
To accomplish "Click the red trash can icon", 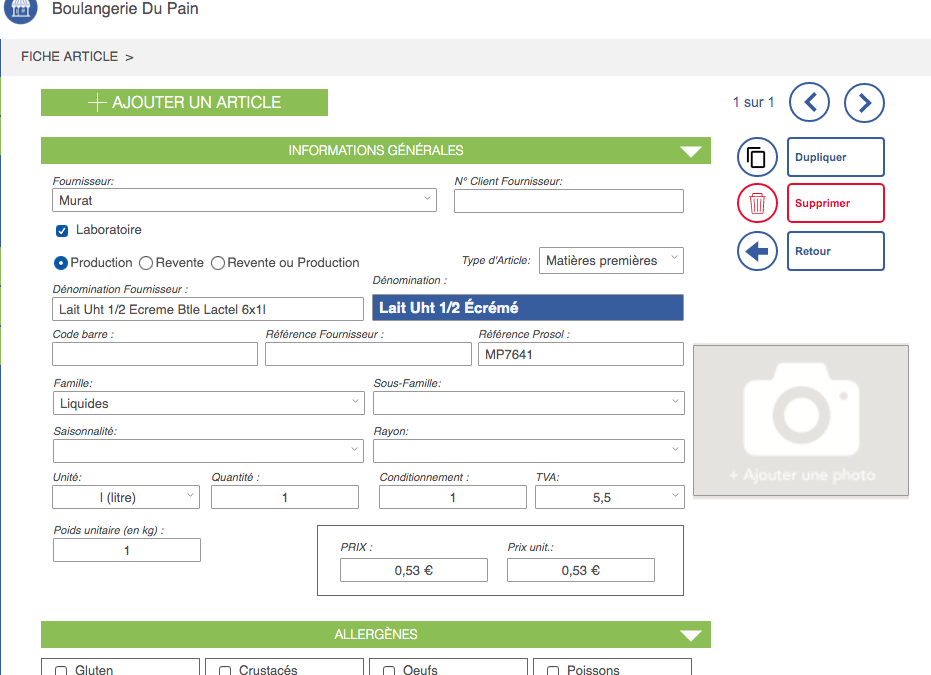I will click(x=757, y=204).
